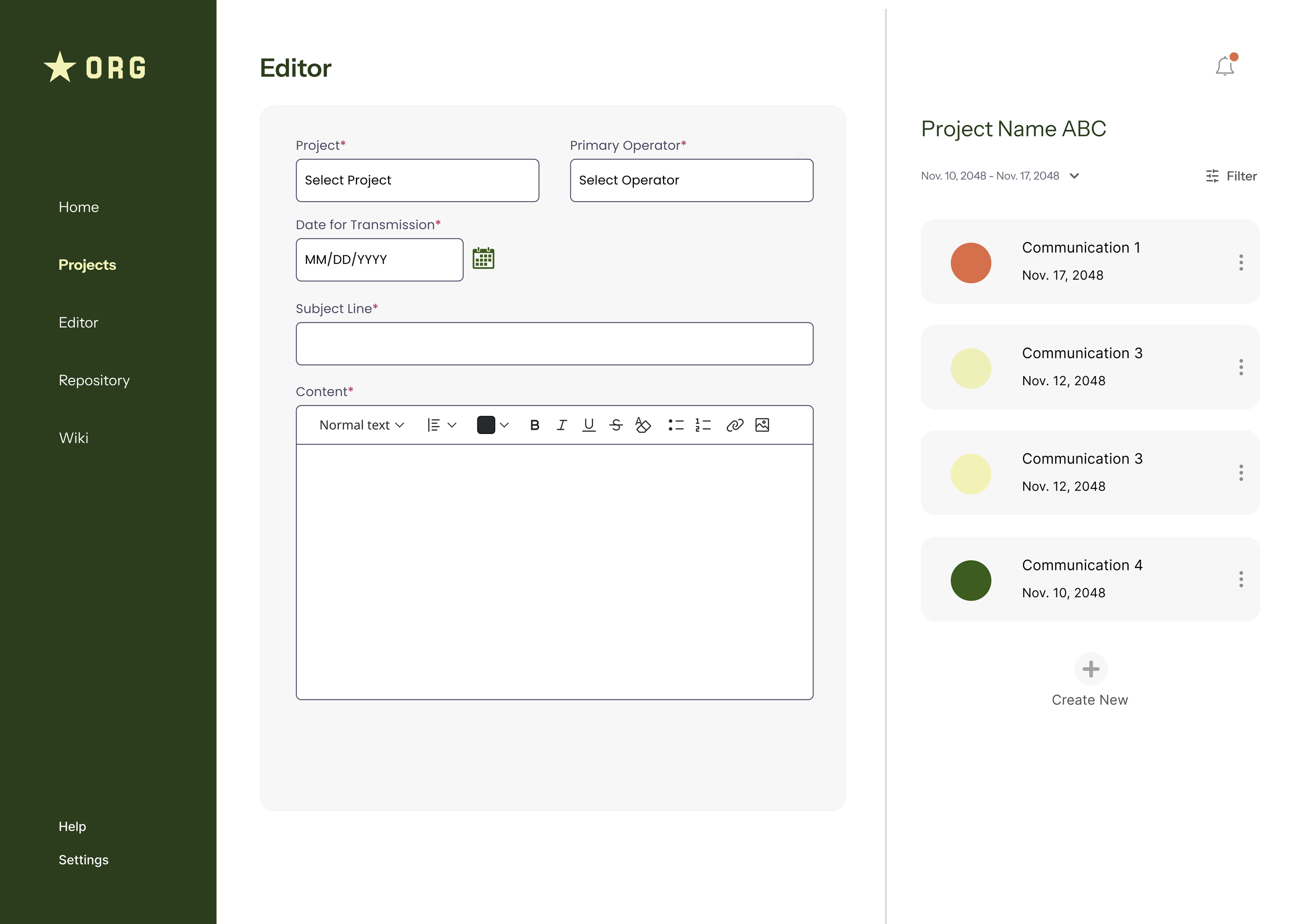Image resolution: width=1299 pixels, height=924 pixels.
Task: Click the filter sliders icon
Action: click(1212, 176)
